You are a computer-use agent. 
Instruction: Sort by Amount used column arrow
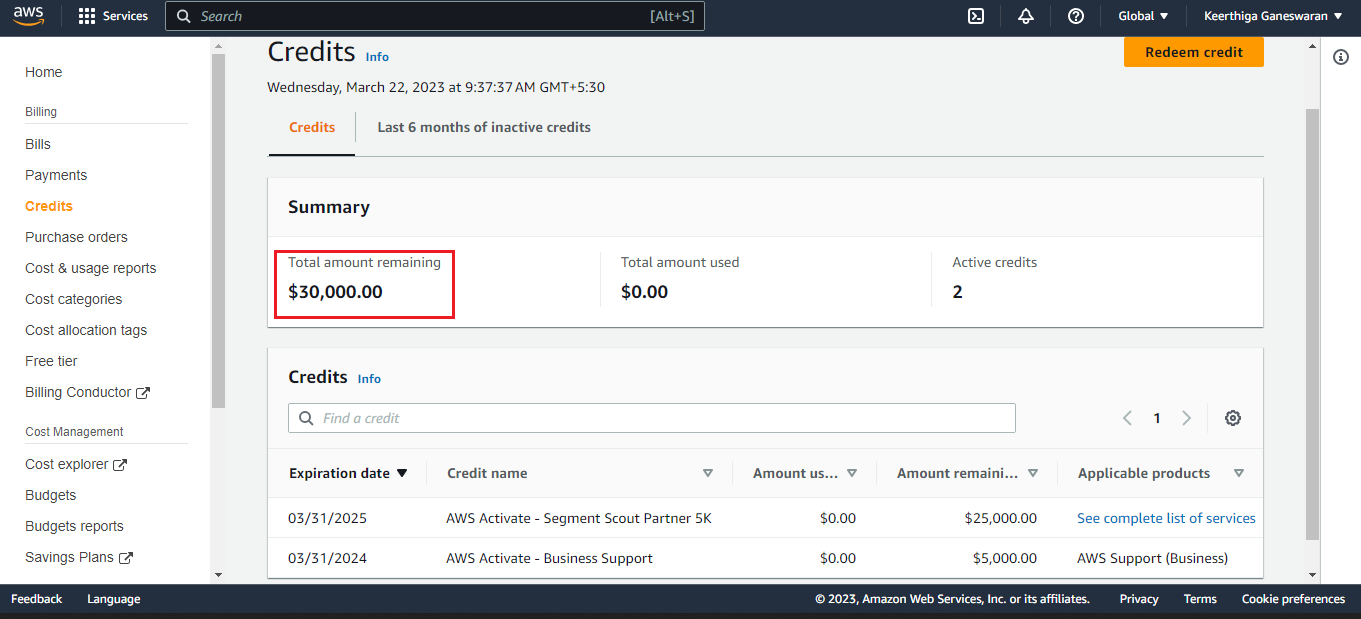[x=852, y=473]
